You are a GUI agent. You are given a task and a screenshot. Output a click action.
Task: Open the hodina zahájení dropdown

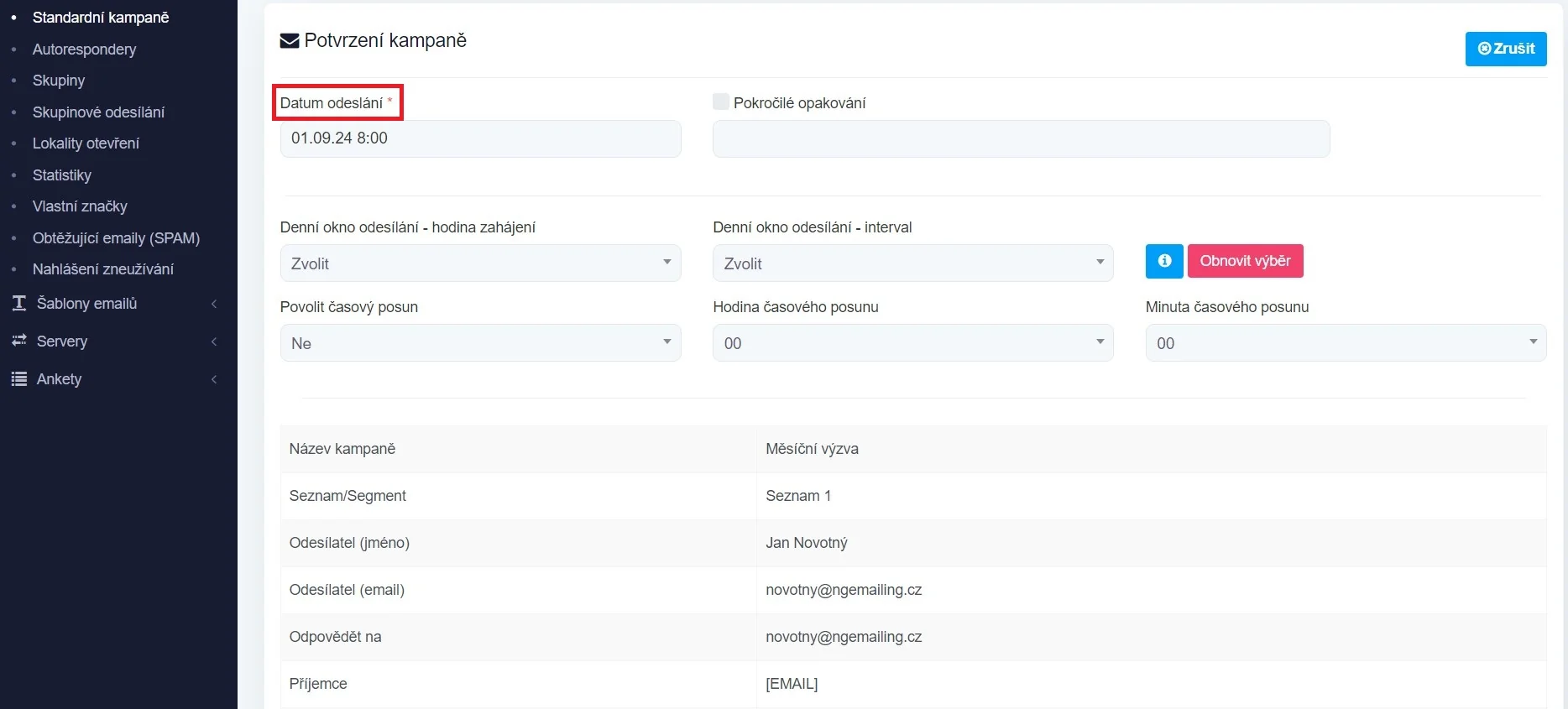click(480, 263)
